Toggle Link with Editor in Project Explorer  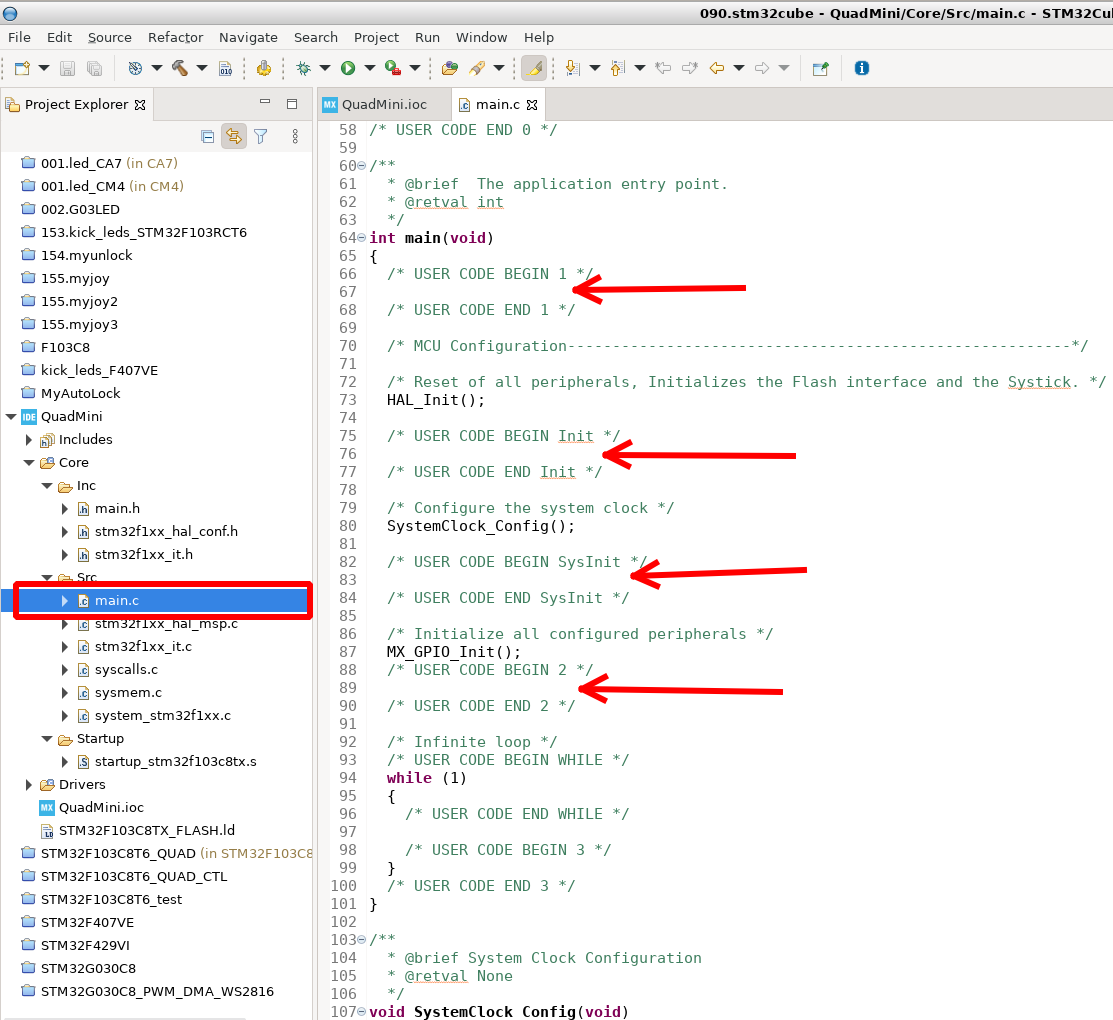point(234,136)
